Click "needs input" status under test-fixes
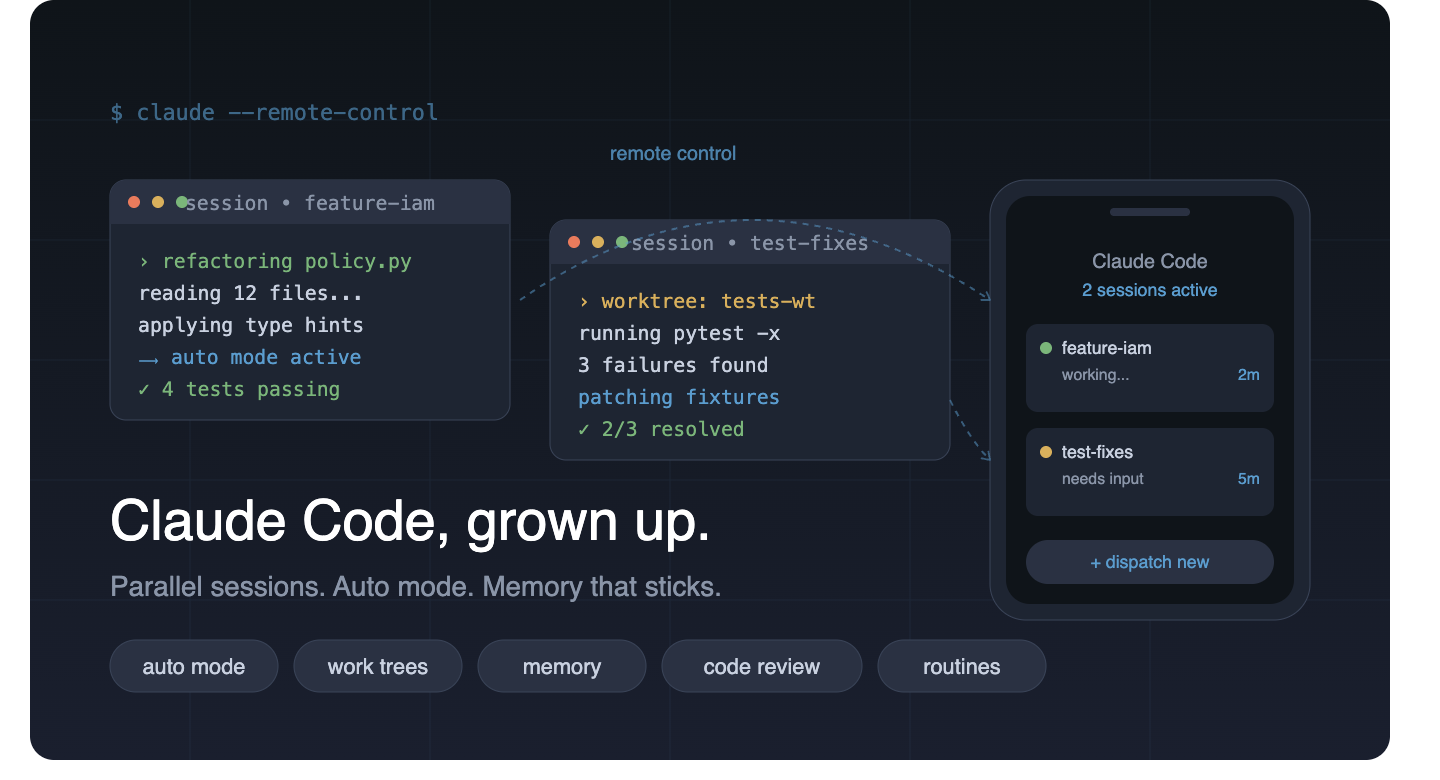The image size is (1440, 780). (x=1103, y=479)
